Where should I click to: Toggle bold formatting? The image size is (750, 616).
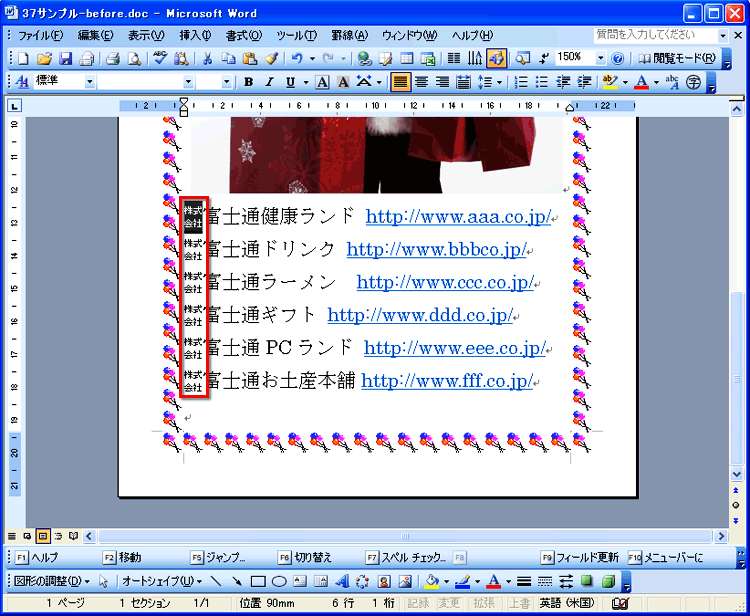pyautogui.click(x=248, y=82)
